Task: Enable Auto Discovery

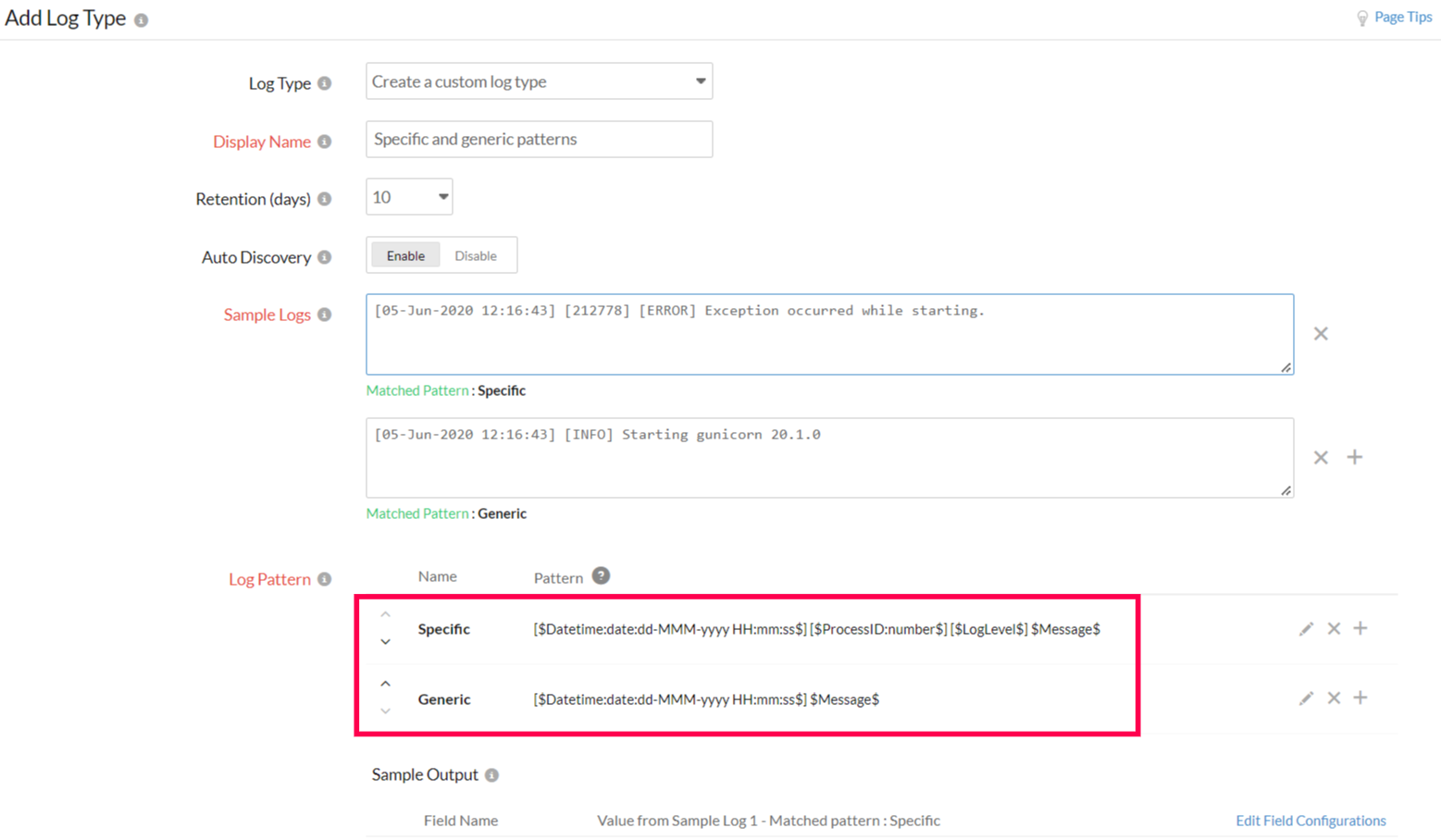Action: pyautogui.click(x=404, y=255)
